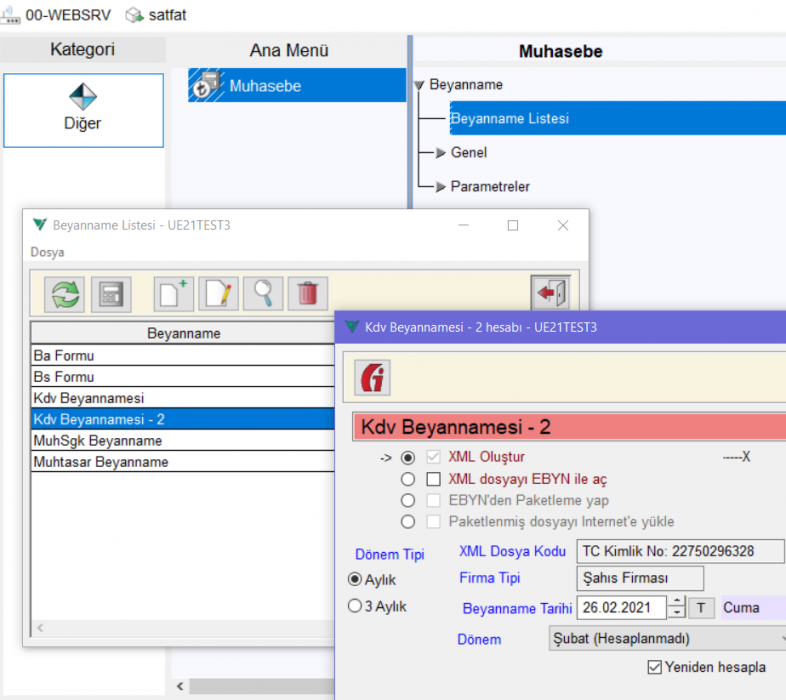Expand the Parametreler tree node
Screen dimensions: 786x700
(441, 187)
